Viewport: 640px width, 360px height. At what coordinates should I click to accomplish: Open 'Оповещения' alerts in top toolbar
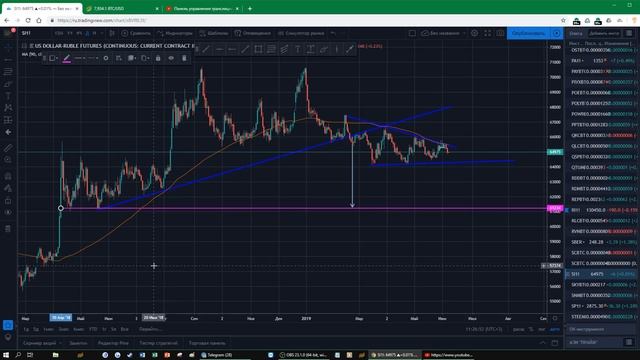click(253, 33)
